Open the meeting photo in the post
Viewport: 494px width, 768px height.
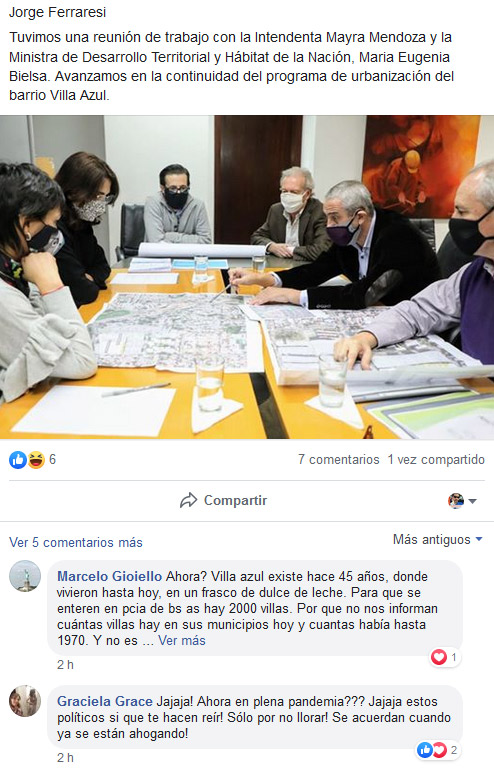click(x=247, y=277)
